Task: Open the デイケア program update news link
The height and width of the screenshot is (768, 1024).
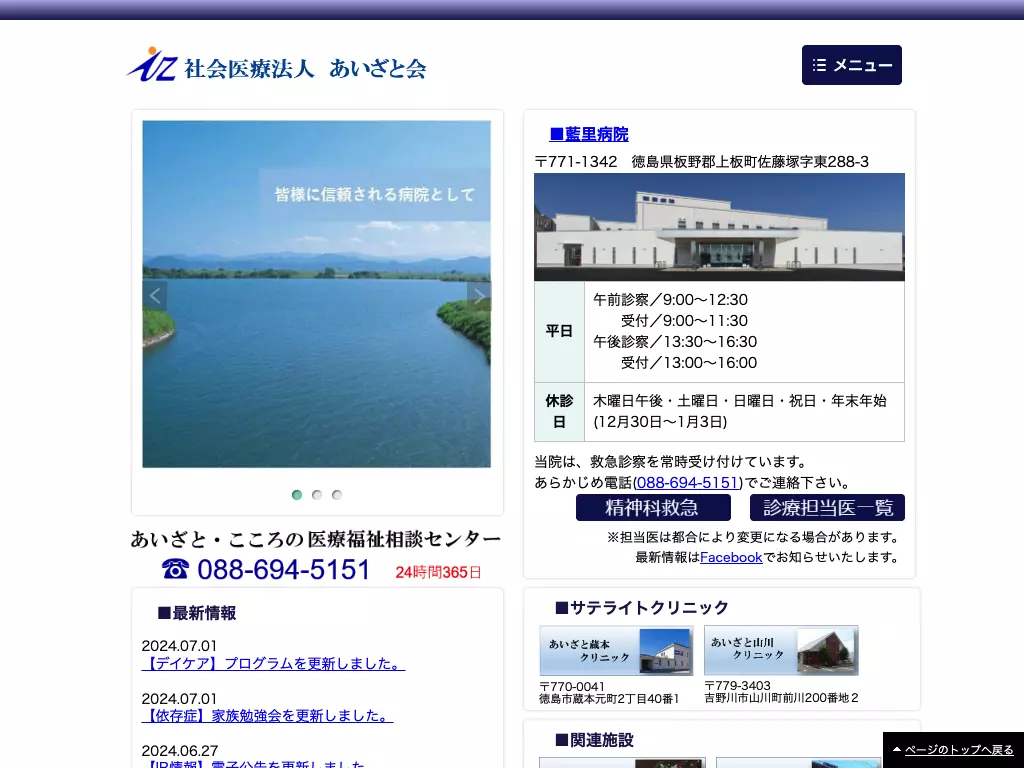Action: [x=273, y=664]
